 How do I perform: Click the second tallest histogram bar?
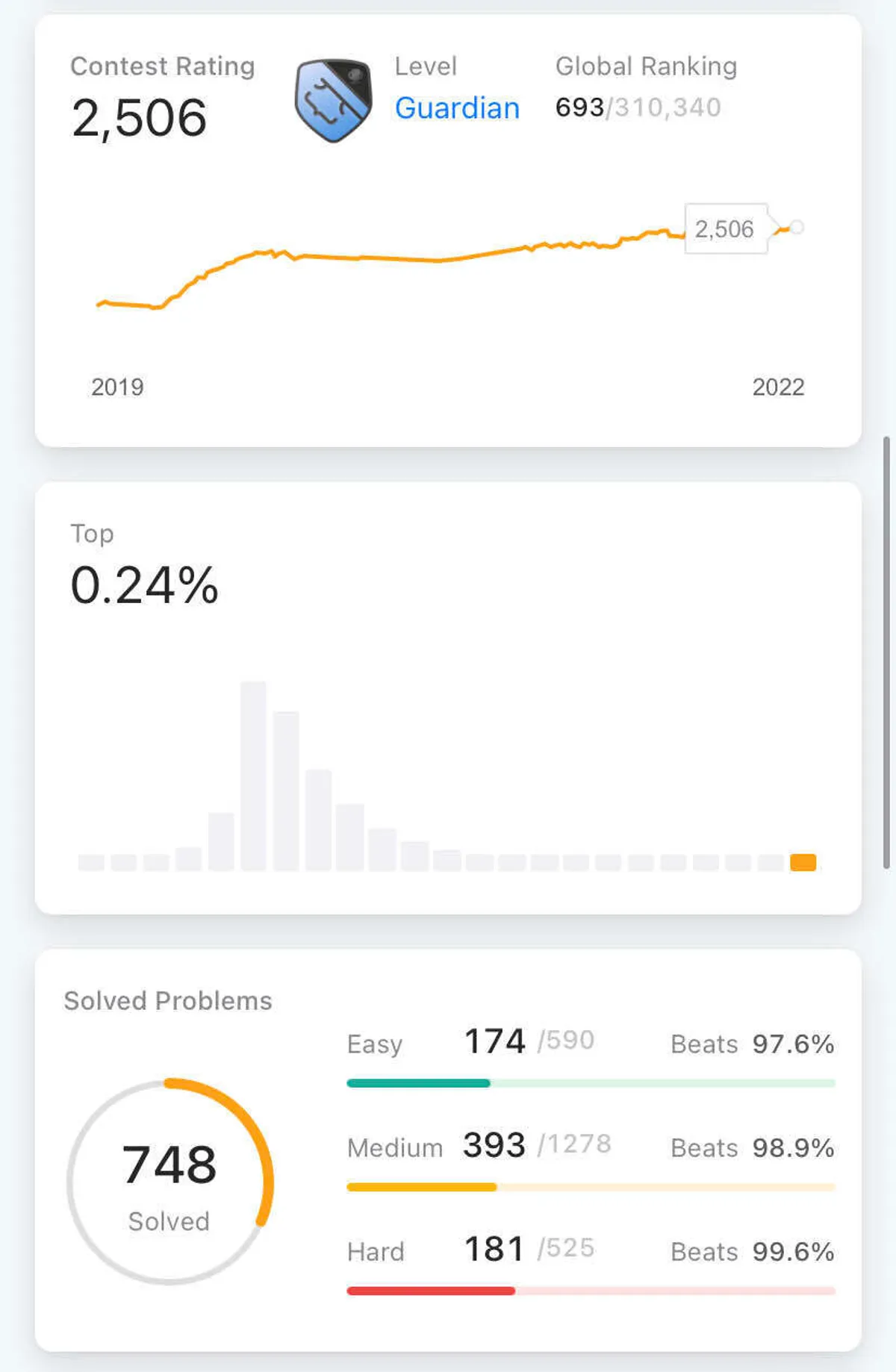[286, 791]
